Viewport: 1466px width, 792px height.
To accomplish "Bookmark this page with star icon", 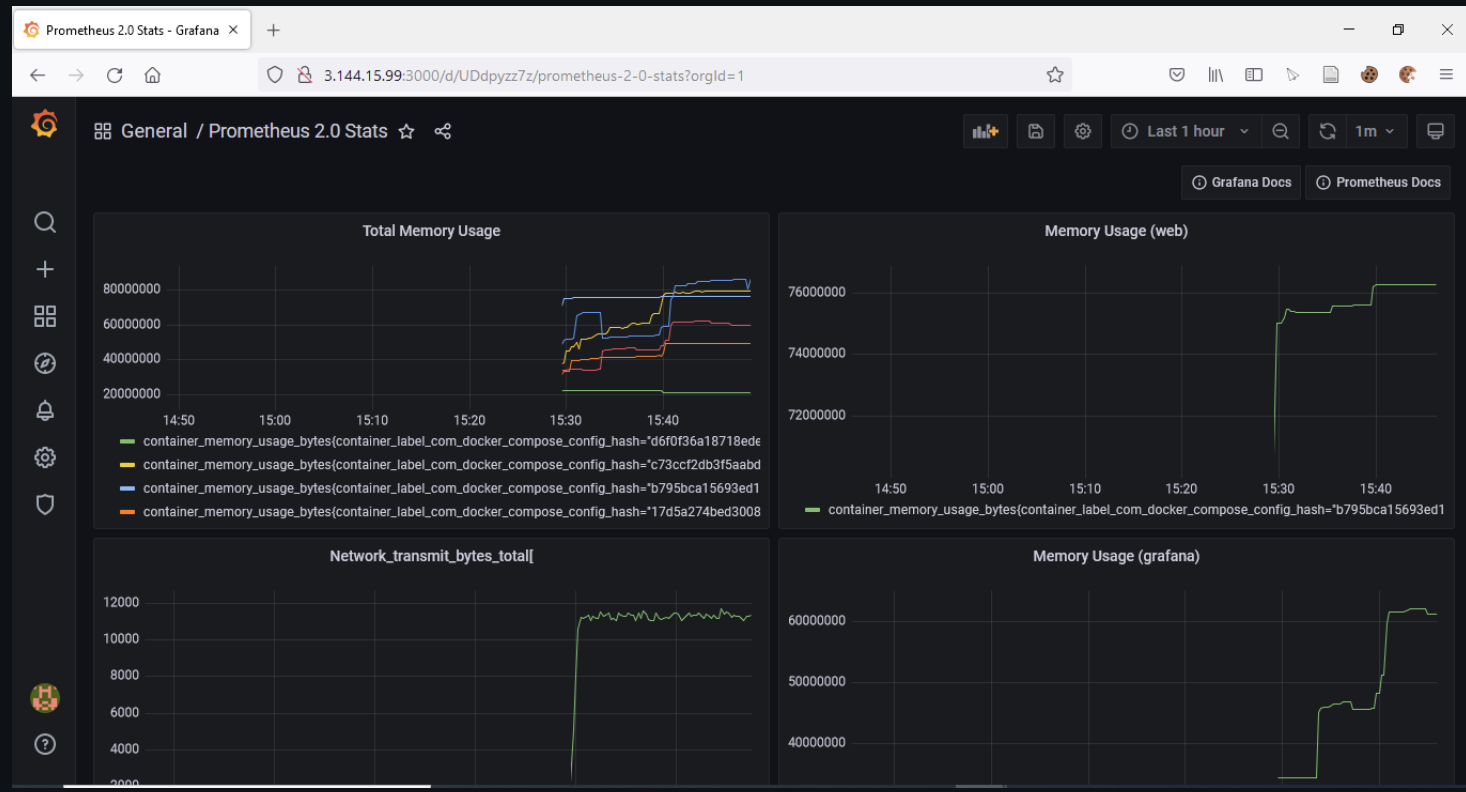I will [x=1054, y=75].
